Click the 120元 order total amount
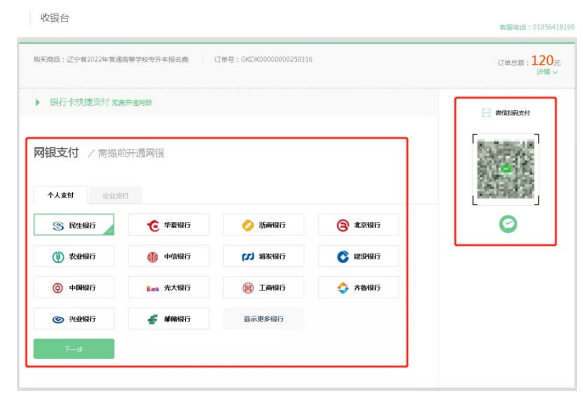The width and height of the screenshot is (583, 400). [x=545, y=60]
